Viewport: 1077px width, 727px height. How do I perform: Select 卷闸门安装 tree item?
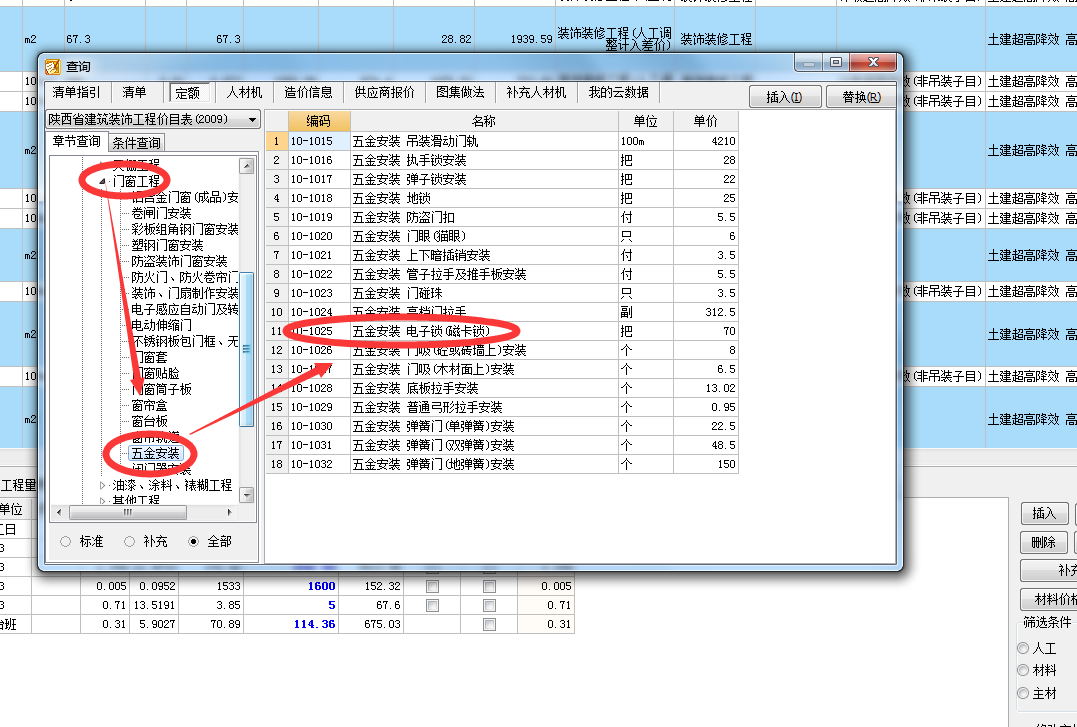click(x=161, y=214)
